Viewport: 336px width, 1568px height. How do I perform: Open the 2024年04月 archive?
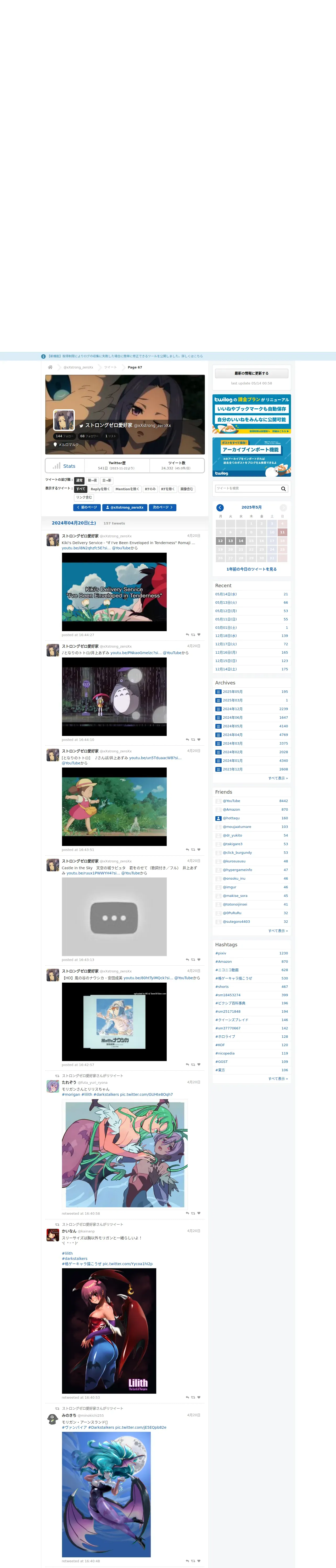pos(232,735)
